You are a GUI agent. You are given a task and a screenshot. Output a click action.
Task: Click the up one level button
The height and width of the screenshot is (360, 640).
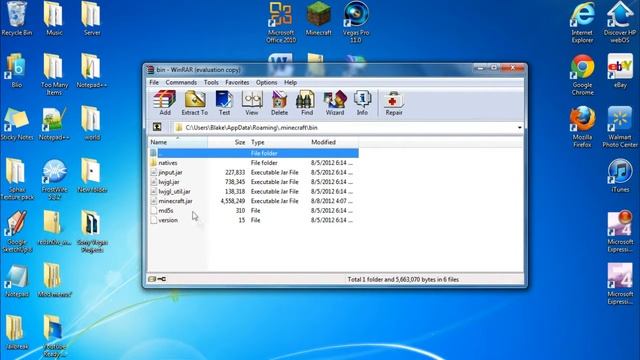[x=157, y=127]
